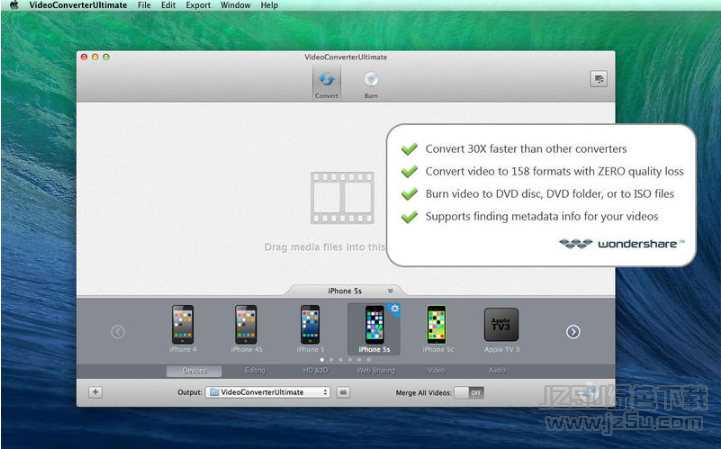Select the Convert mode icon
Image resolution: width=721 pixels, height=449 pixels.
pyautogui.click(x=326, y=83)
